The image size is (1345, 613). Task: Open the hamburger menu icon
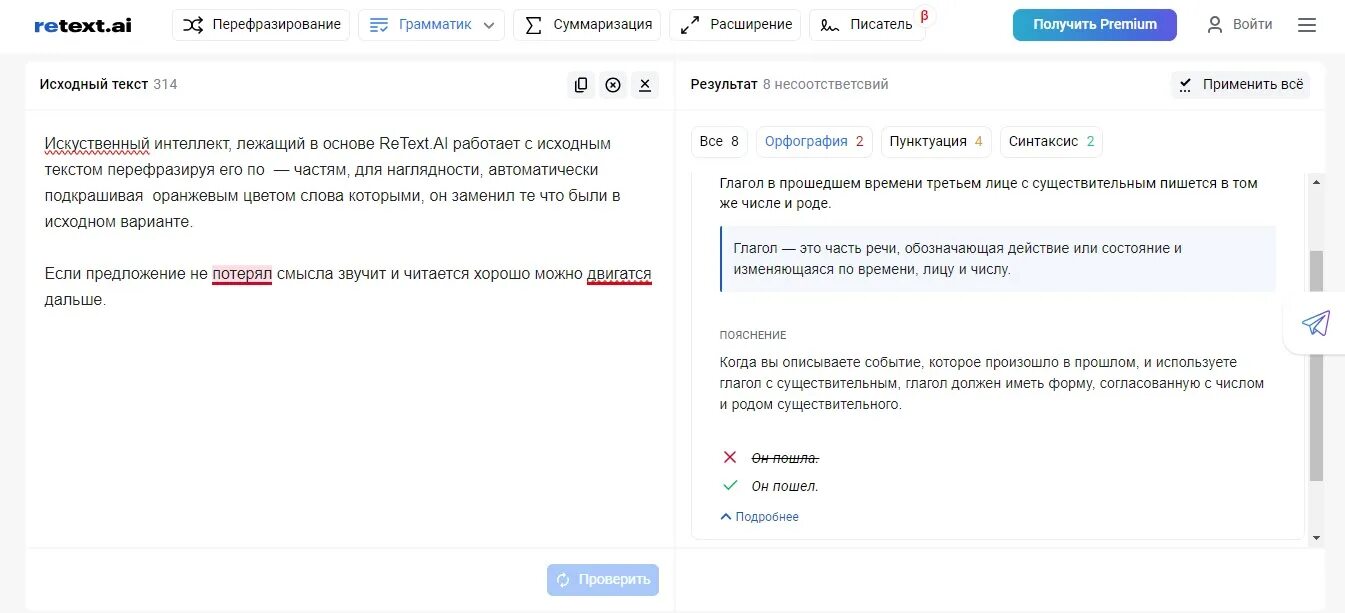[1307, 25]
